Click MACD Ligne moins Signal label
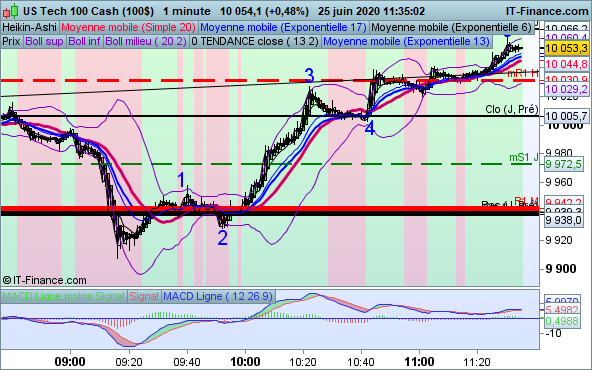This screenshot has width=592, height=370. pos(63,296)
